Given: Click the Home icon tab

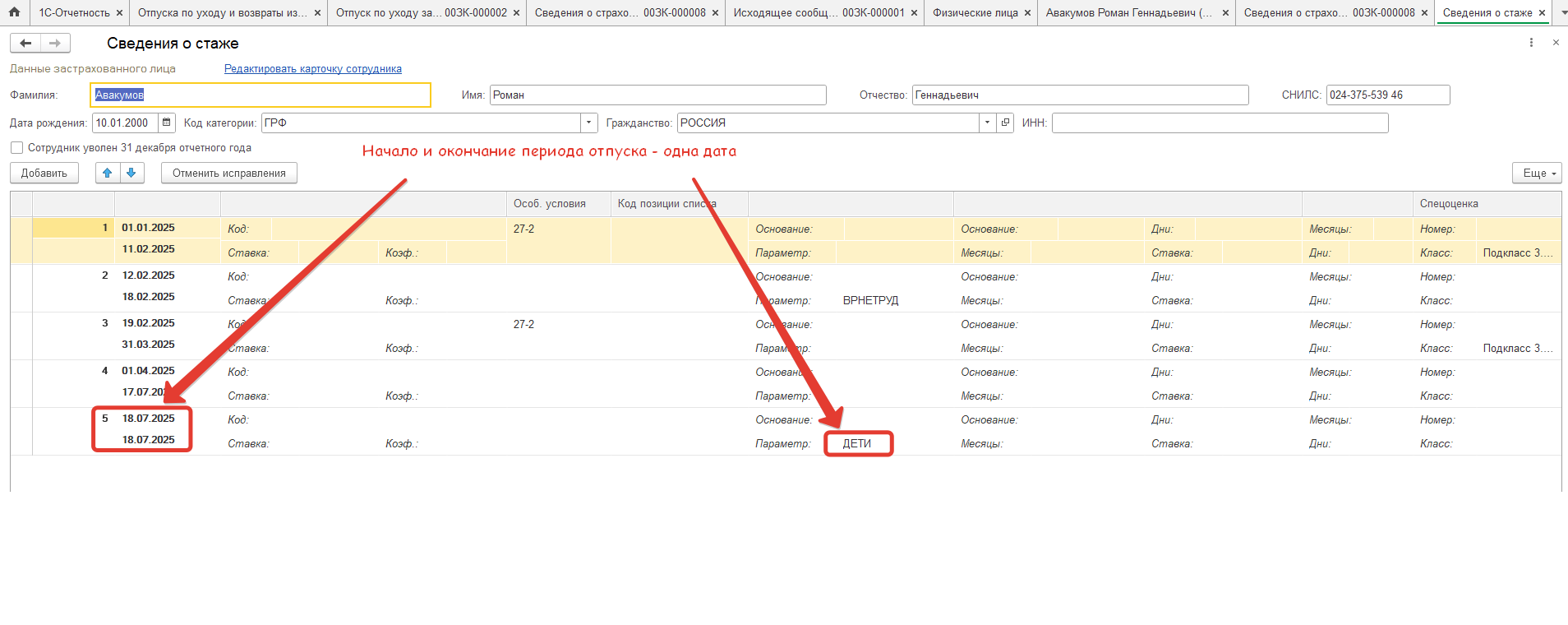Looking at the screenshot, I should 14,12.
